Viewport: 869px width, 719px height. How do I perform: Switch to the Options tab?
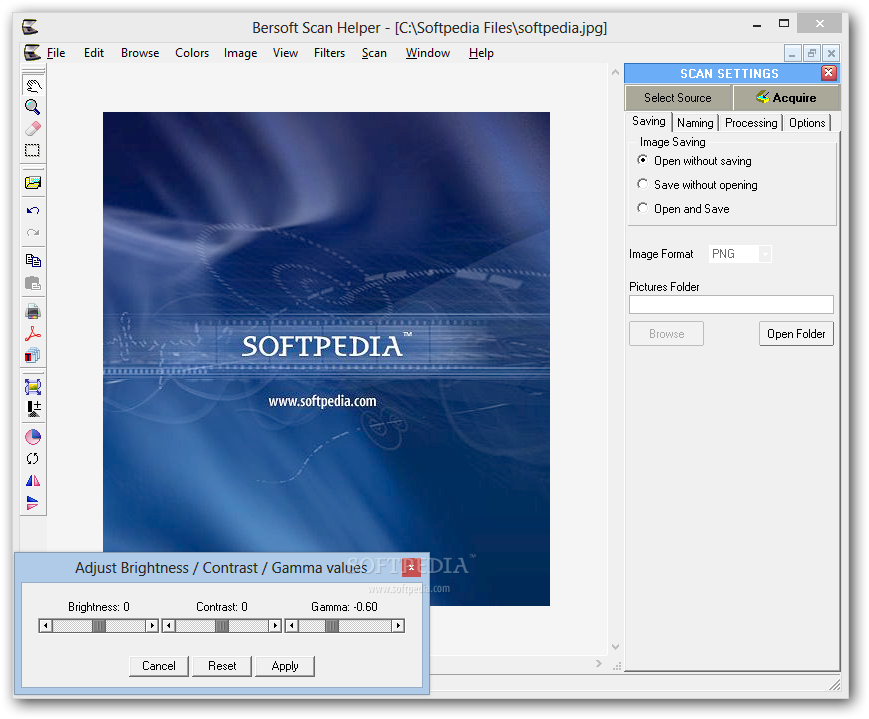coord(807,123)
